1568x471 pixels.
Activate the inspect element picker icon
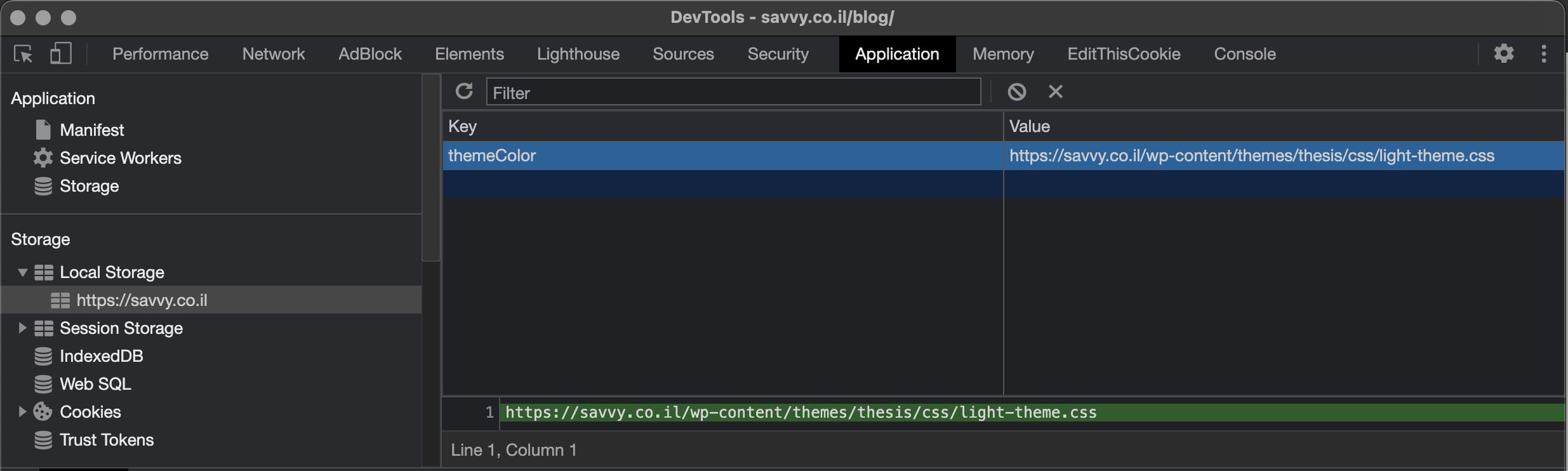pyautogui.click(x=23, y=54)
